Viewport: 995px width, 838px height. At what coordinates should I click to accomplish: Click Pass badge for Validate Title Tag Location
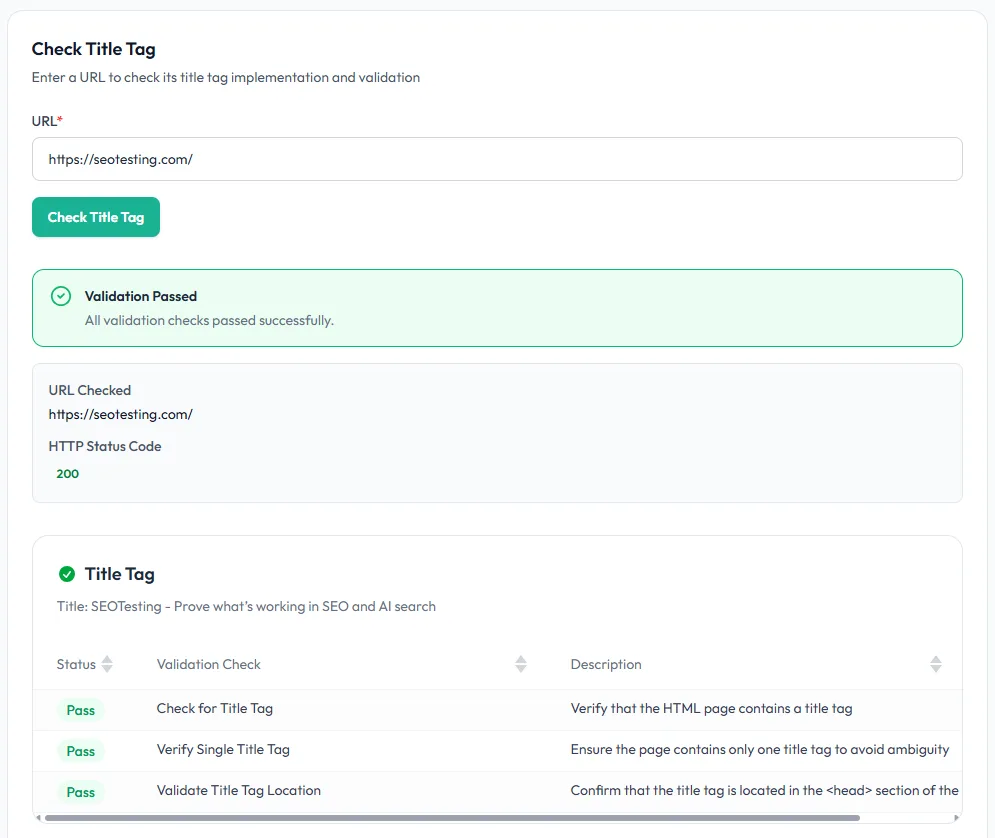81,792
